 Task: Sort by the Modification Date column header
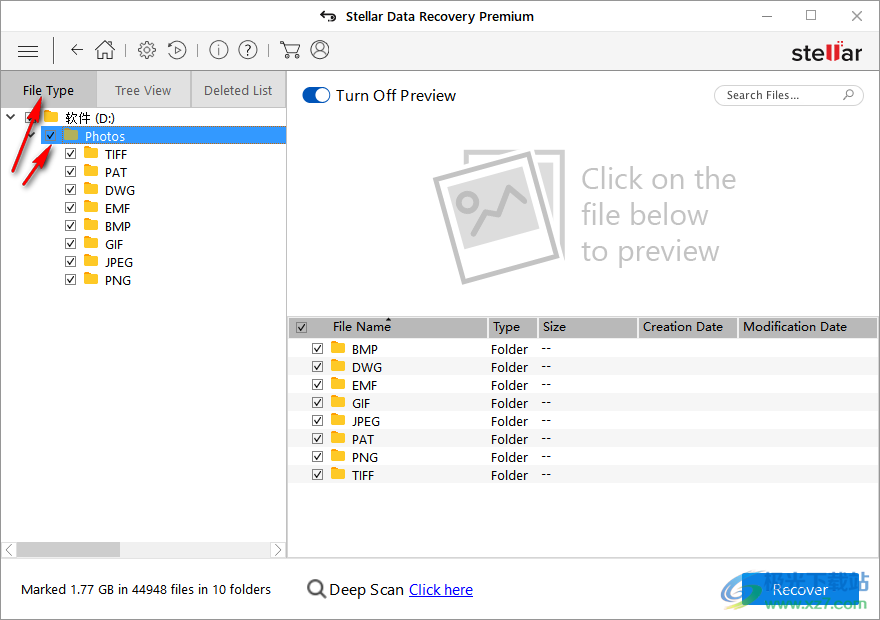pos(807,327)
